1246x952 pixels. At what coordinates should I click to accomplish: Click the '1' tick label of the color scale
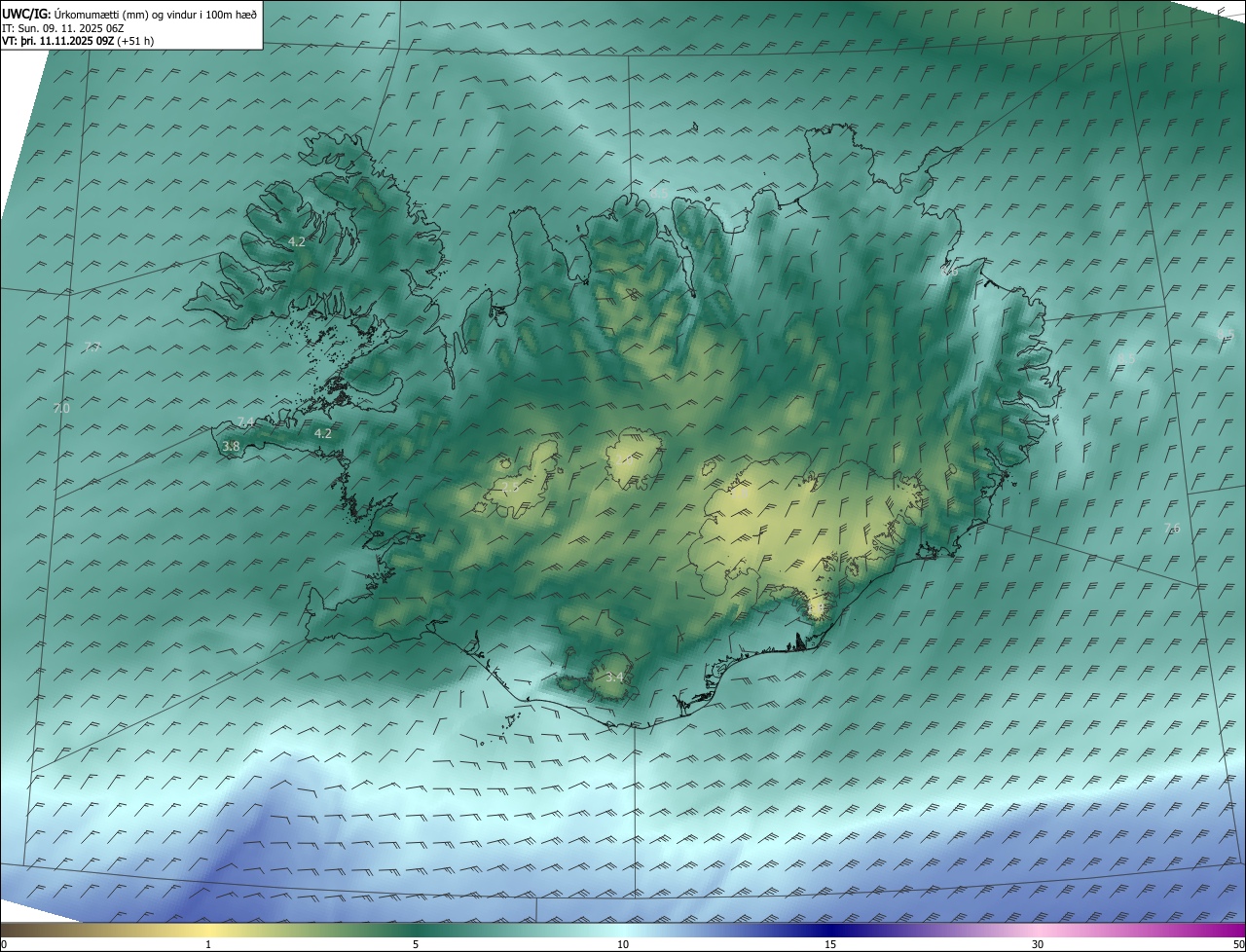[208, 945]
